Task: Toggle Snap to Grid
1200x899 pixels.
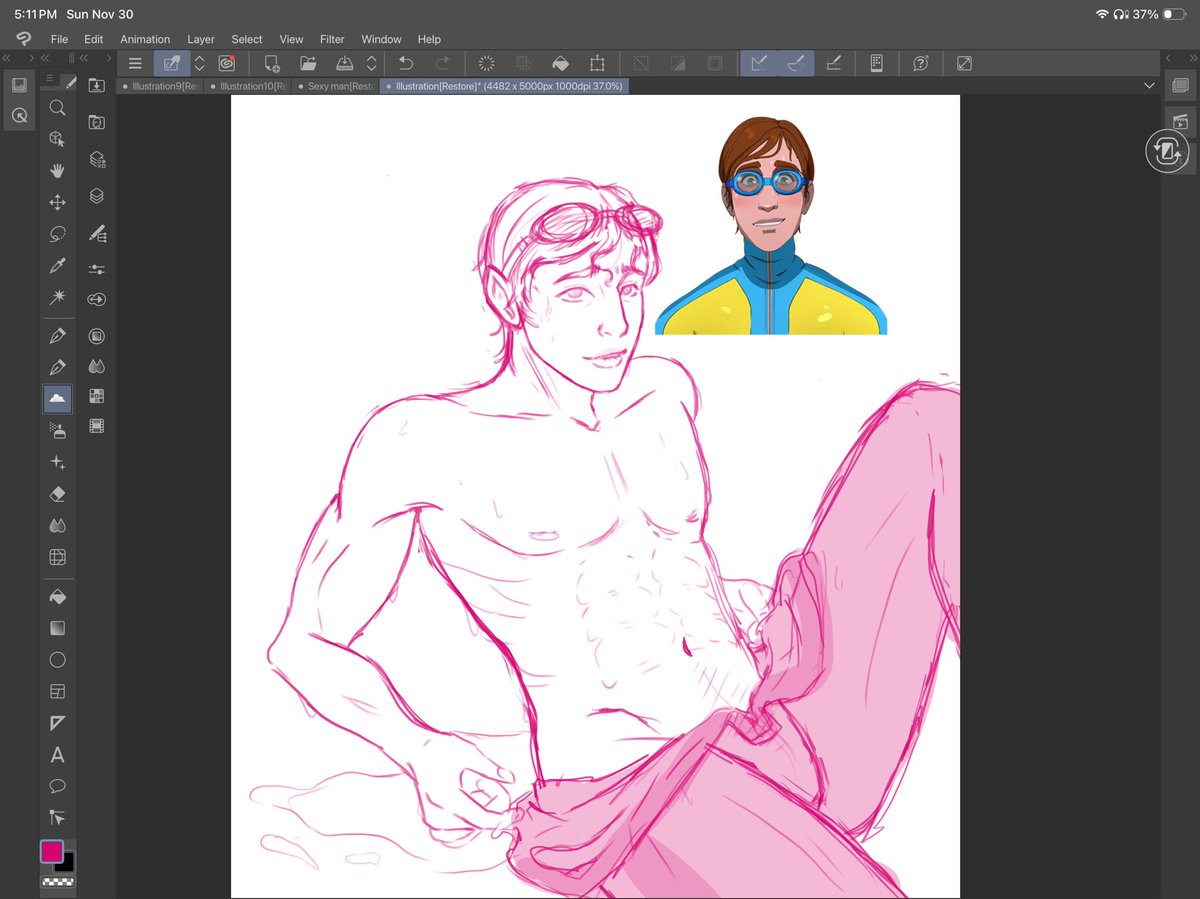Action: pyautogui.click(x=834, y=63)
